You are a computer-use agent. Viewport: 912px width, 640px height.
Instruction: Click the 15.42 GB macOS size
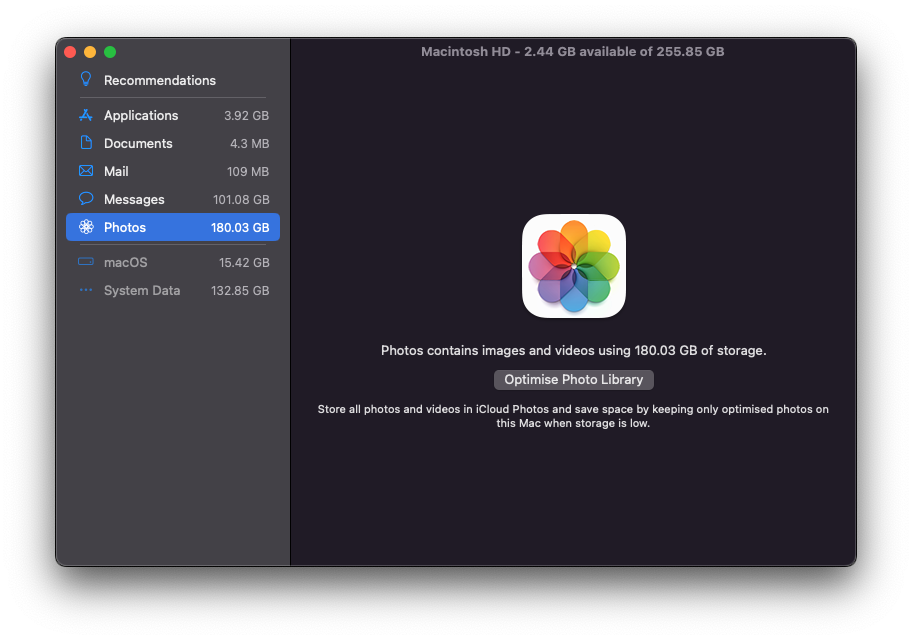[x=244, y=262]
